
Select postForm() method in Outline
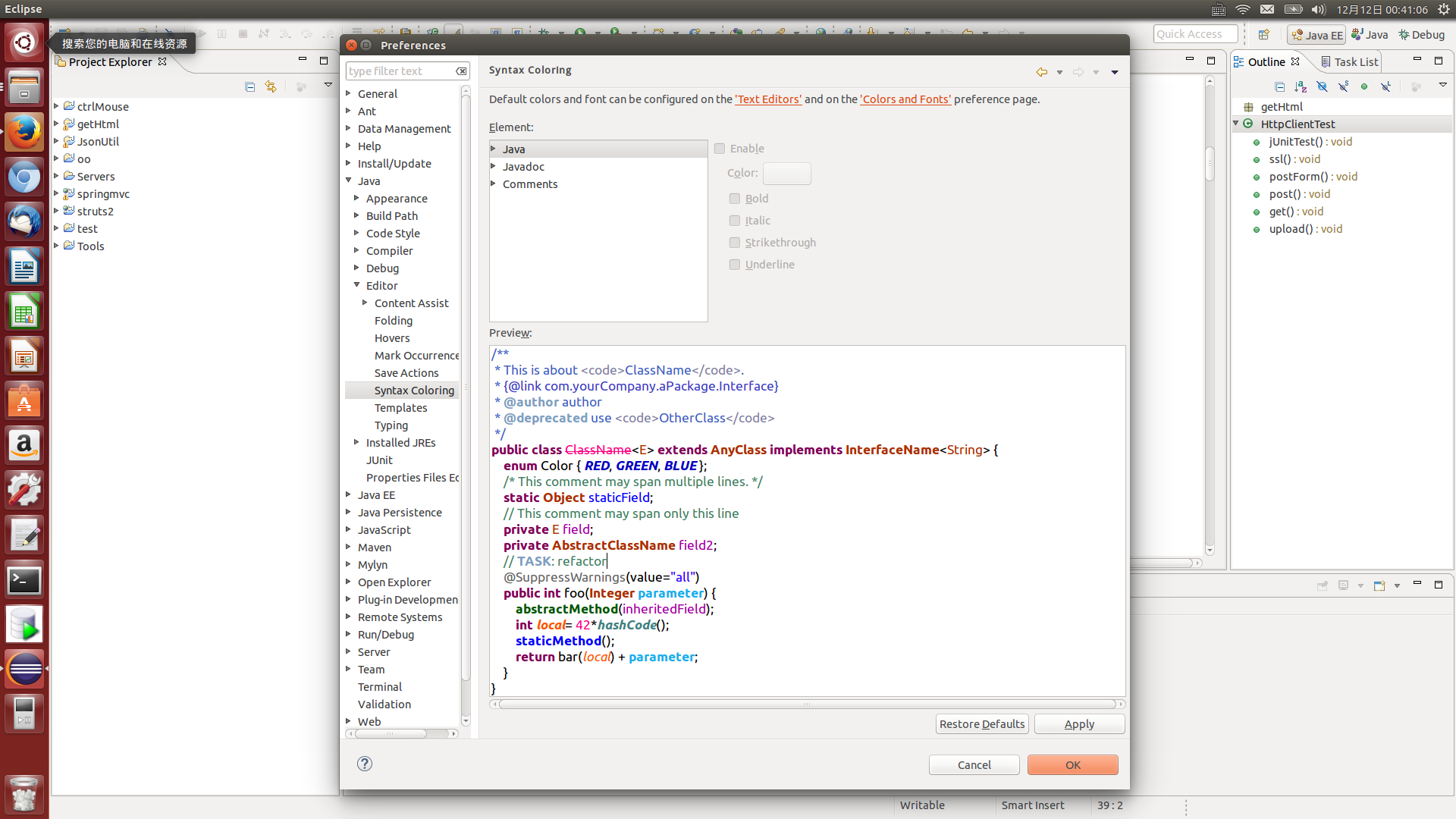click(1313, 177)
